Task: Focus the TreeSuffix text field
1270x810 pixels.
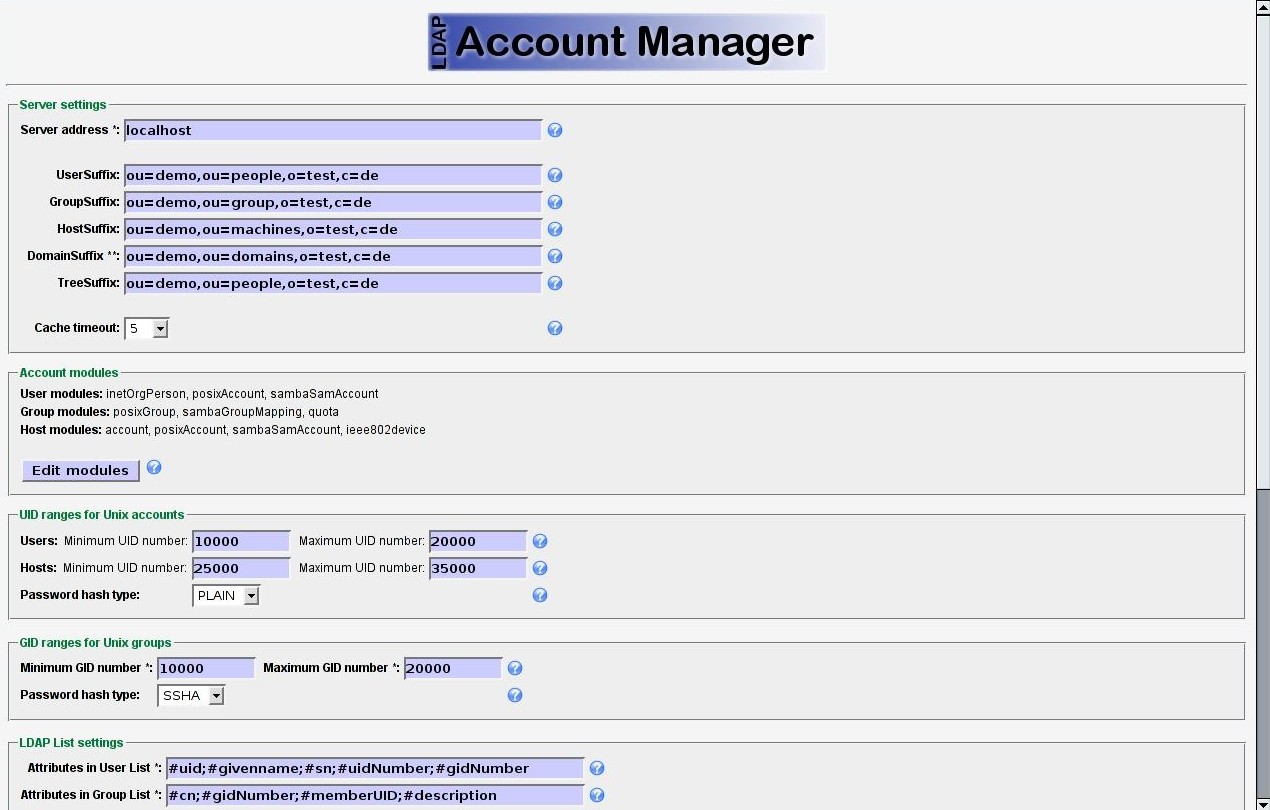Action: (332, 283)
